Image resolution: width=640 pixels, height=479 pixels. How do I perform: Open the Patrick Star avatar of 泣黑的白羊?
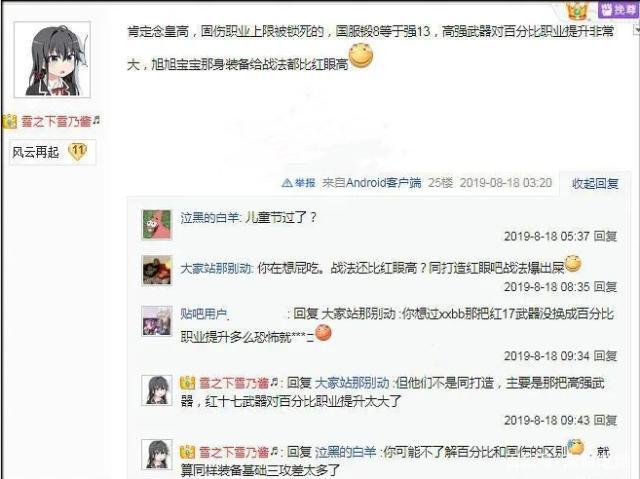[157, 224]
